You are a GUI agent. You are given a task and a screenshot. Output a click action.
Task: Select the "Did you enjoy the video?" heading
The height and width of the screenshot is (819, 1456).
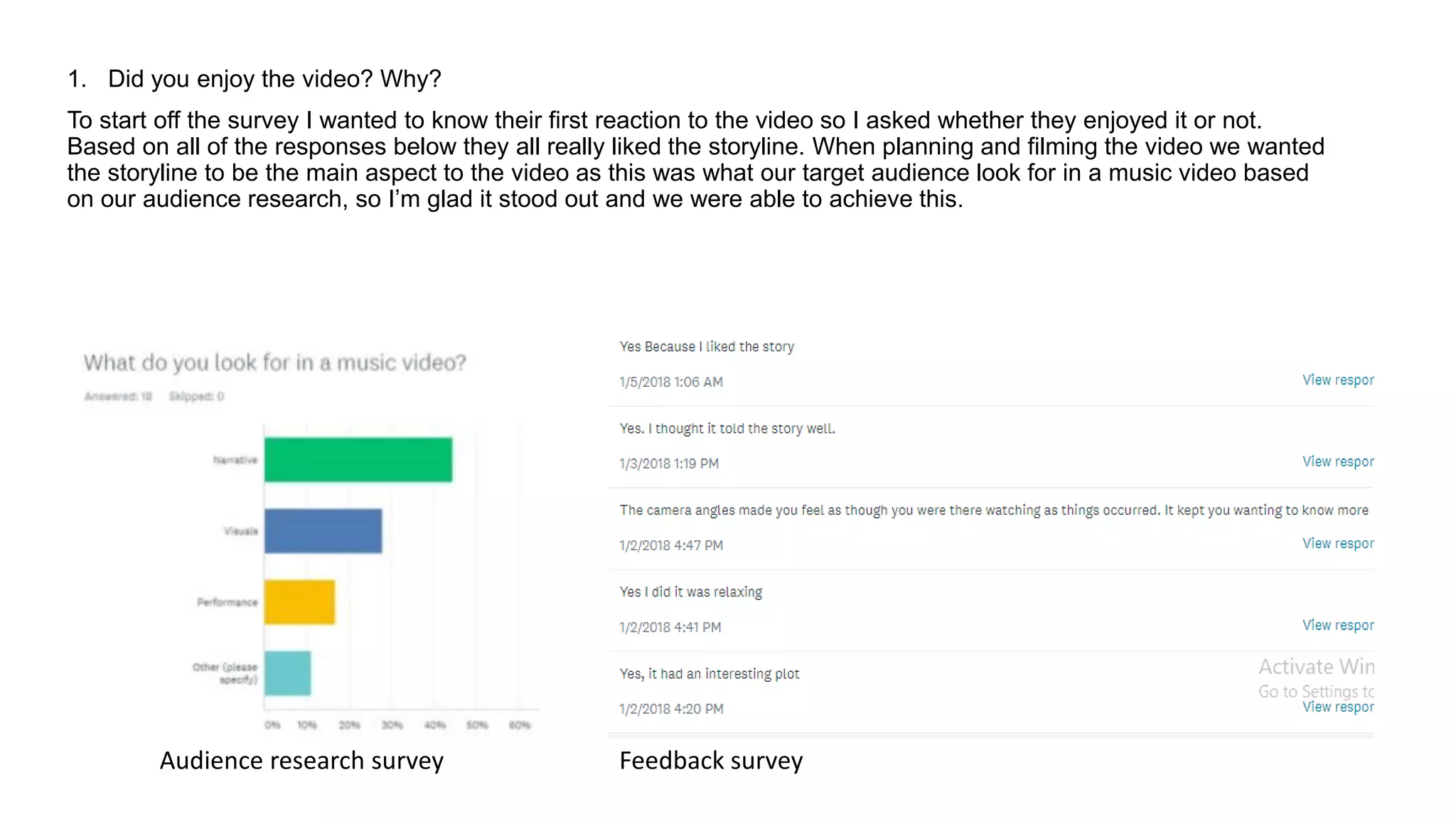click(274, 79)
